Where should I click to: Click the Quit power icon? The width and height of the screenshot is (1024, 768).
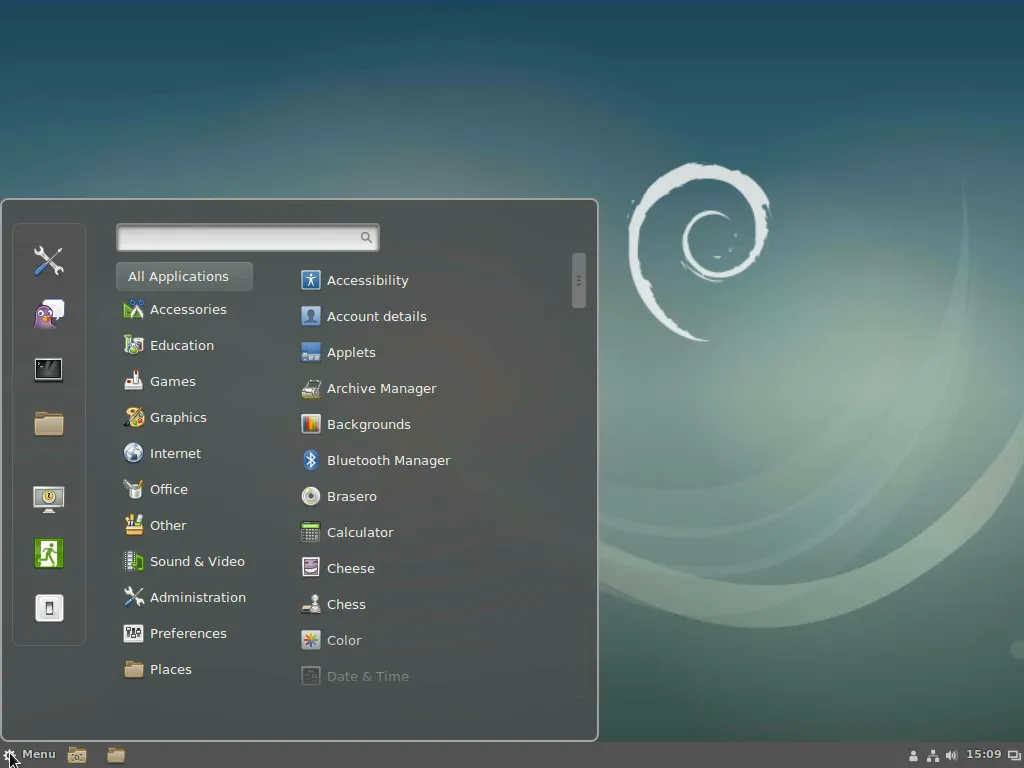(49, 608)
